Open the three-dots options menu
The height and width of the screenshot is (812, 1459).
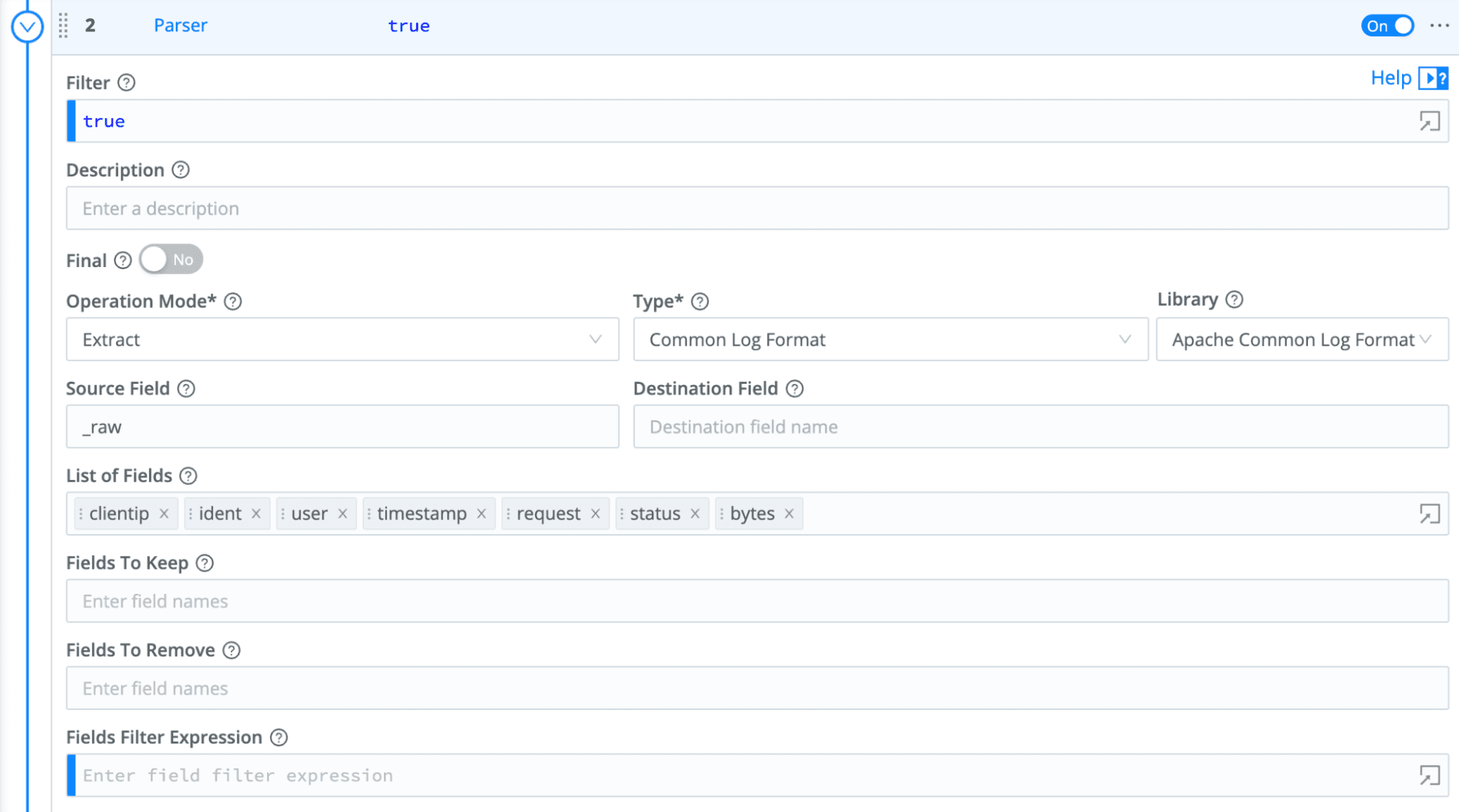(1439, 26)
